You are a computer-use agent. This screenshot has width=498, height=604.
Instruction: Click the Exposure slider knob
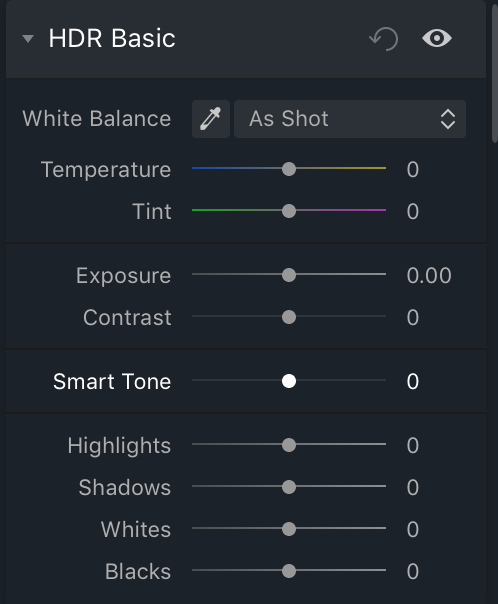tap(289, 275)
